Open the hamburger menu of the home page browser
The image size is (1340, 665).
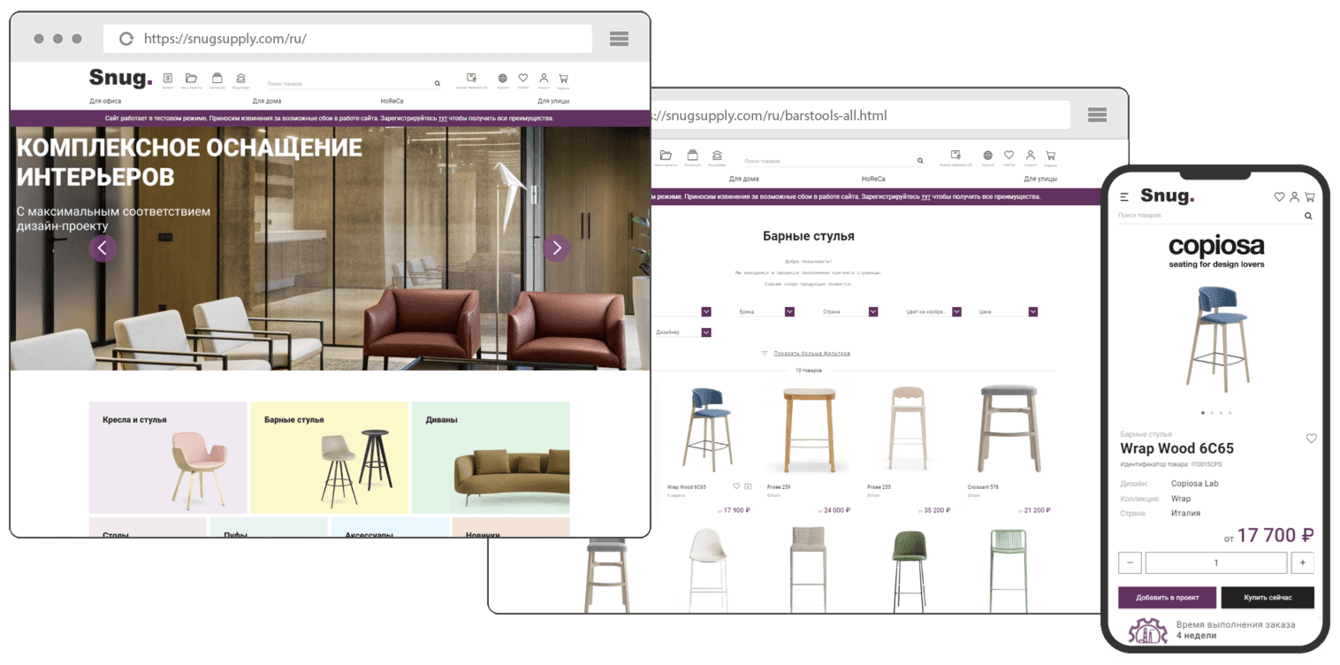coord(619,39)
